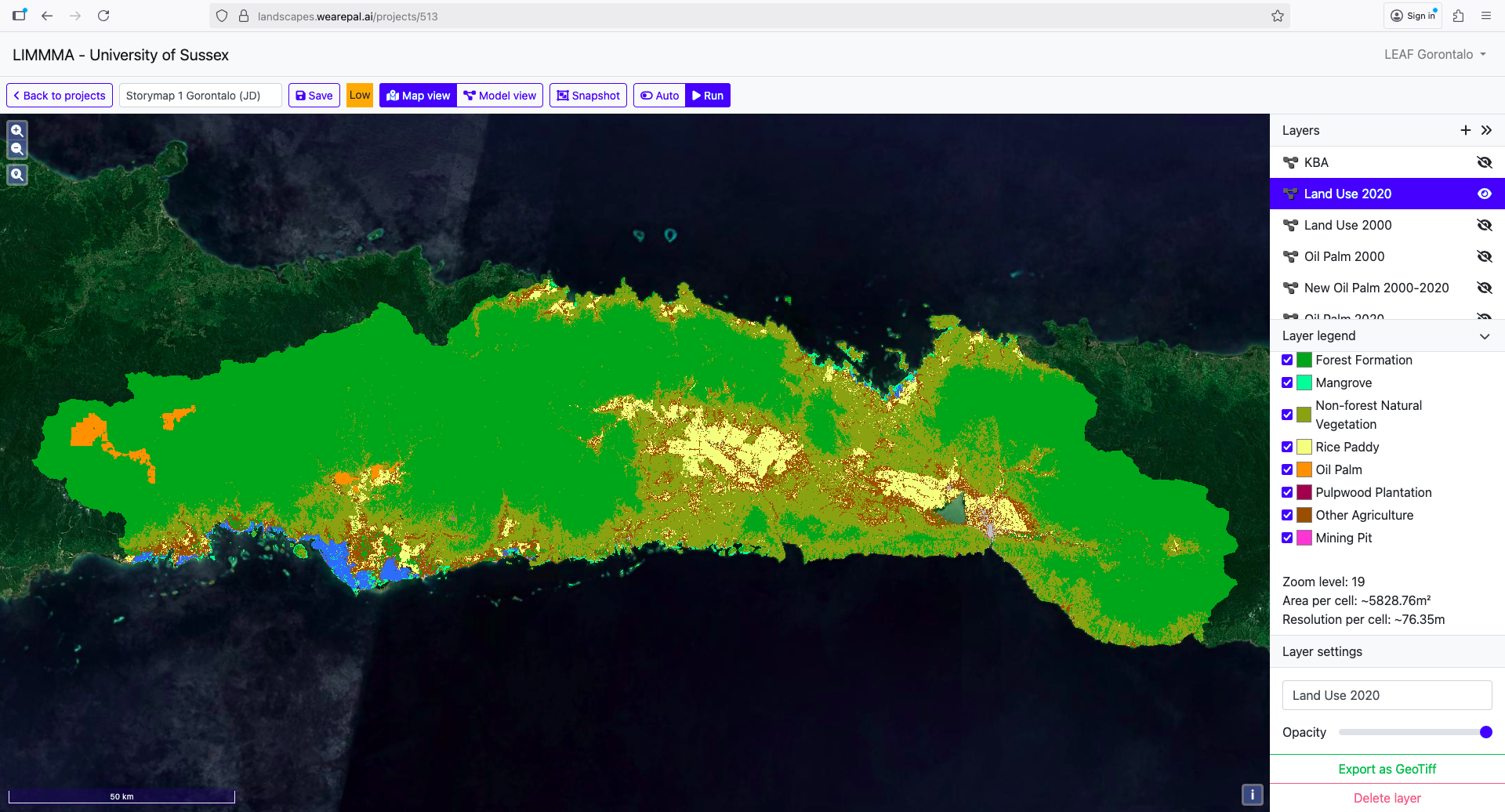
Task: Collapse the Layer legend section
Action: 1484,336
